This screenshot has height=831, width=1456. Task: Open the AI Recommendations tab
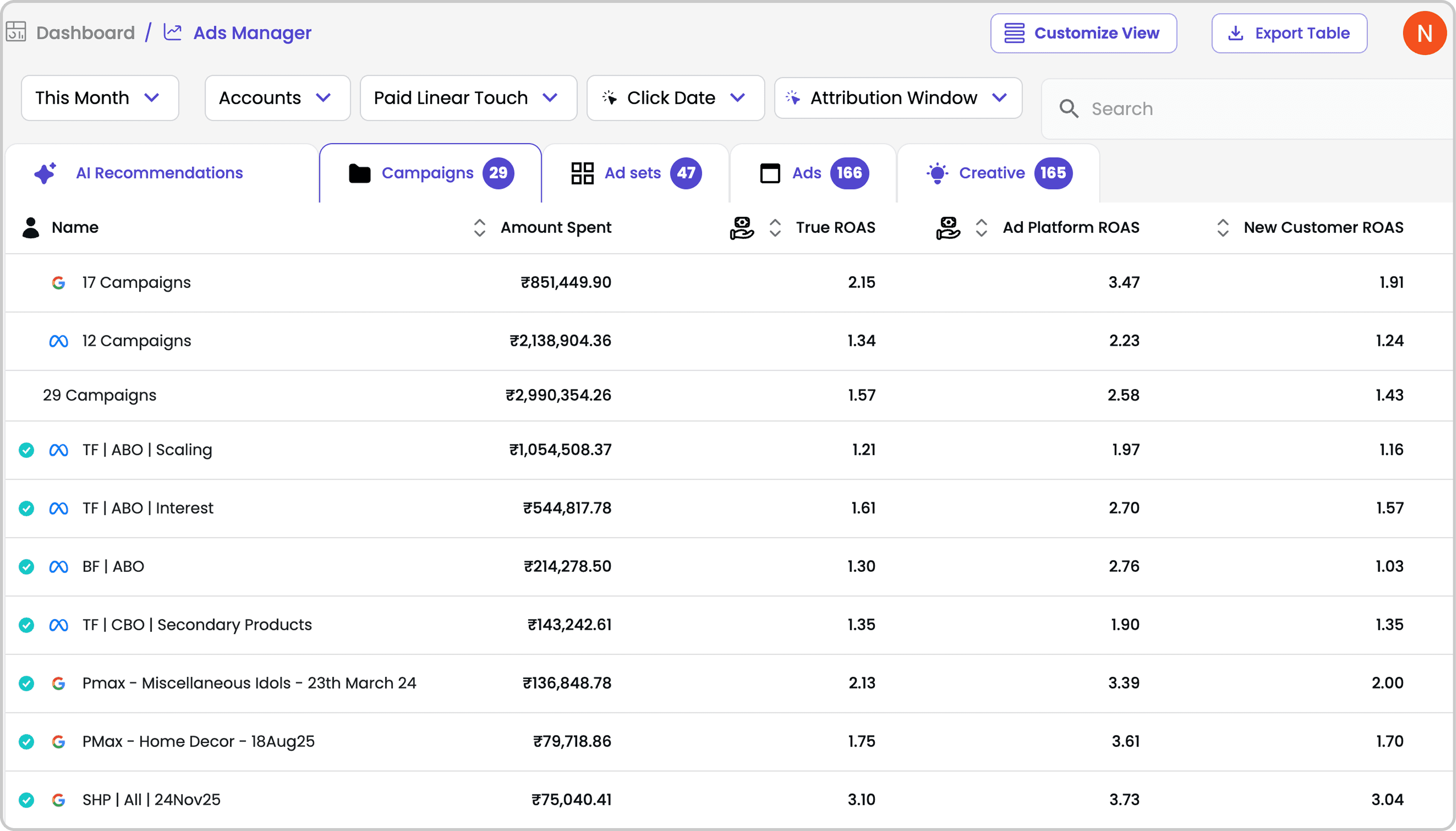pos(159,173)
